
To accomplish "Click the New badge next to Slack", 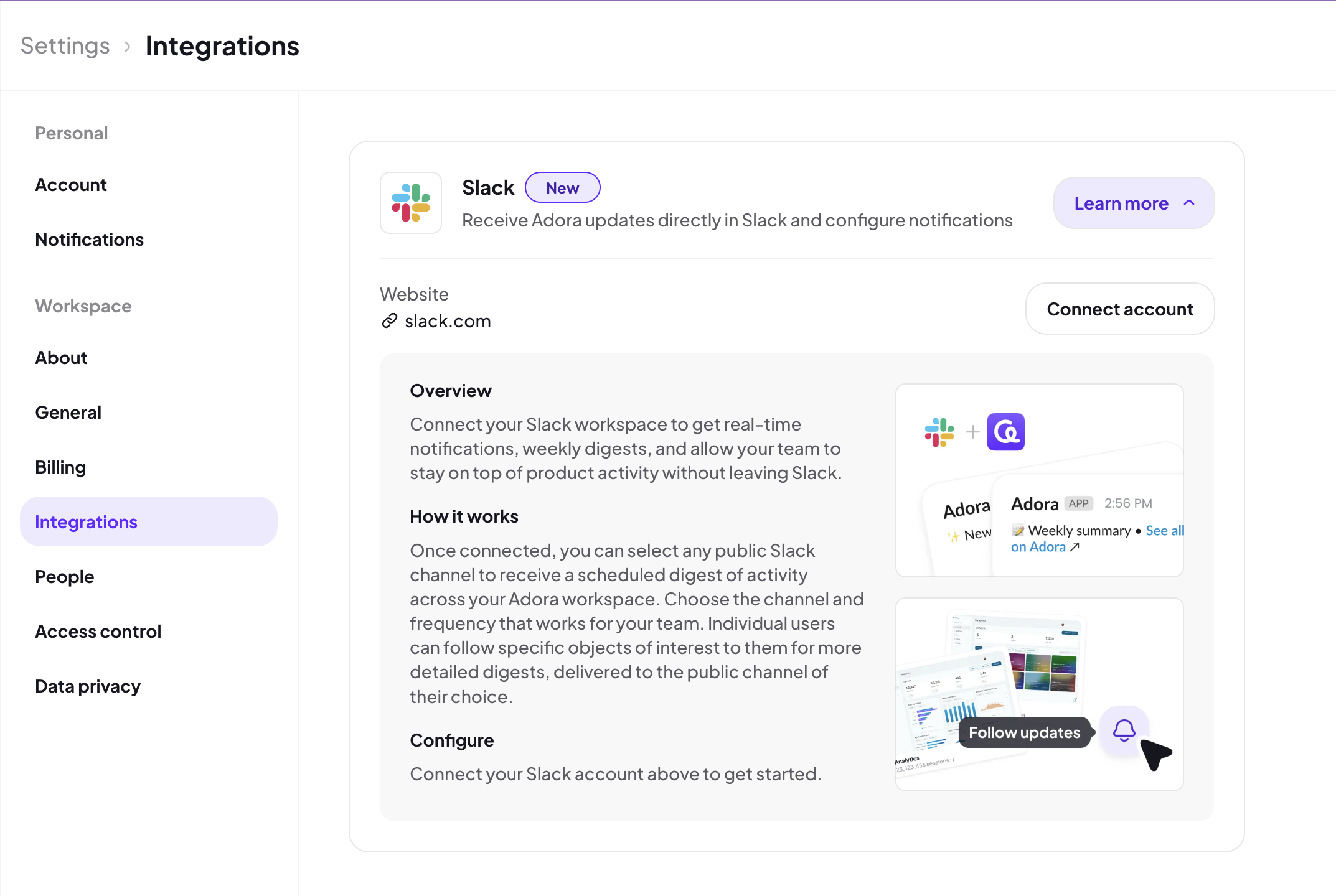I will coord(563,187).
